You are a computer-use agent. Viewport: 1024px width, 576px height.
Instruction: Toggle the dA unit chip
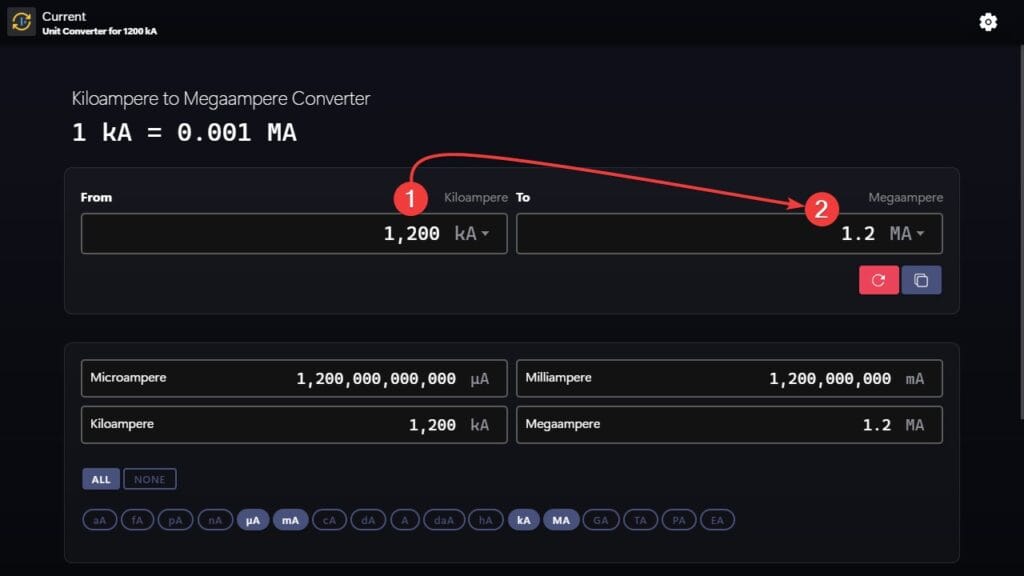pos(368,520)
